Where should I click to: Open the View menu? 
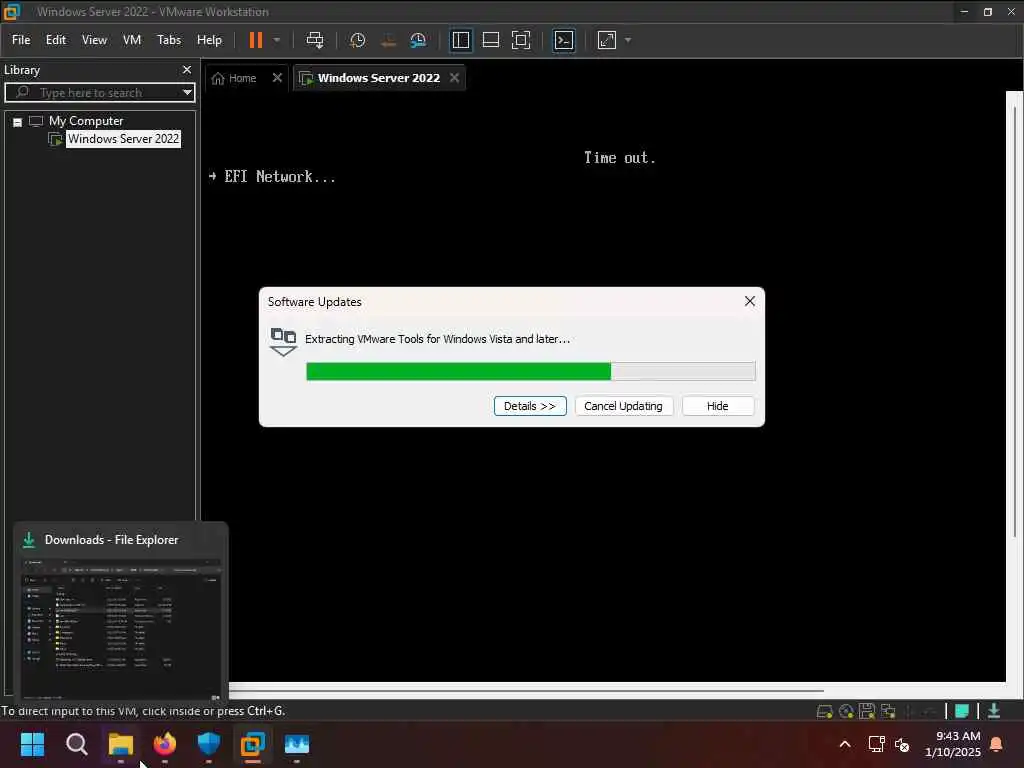pos(94,40)
